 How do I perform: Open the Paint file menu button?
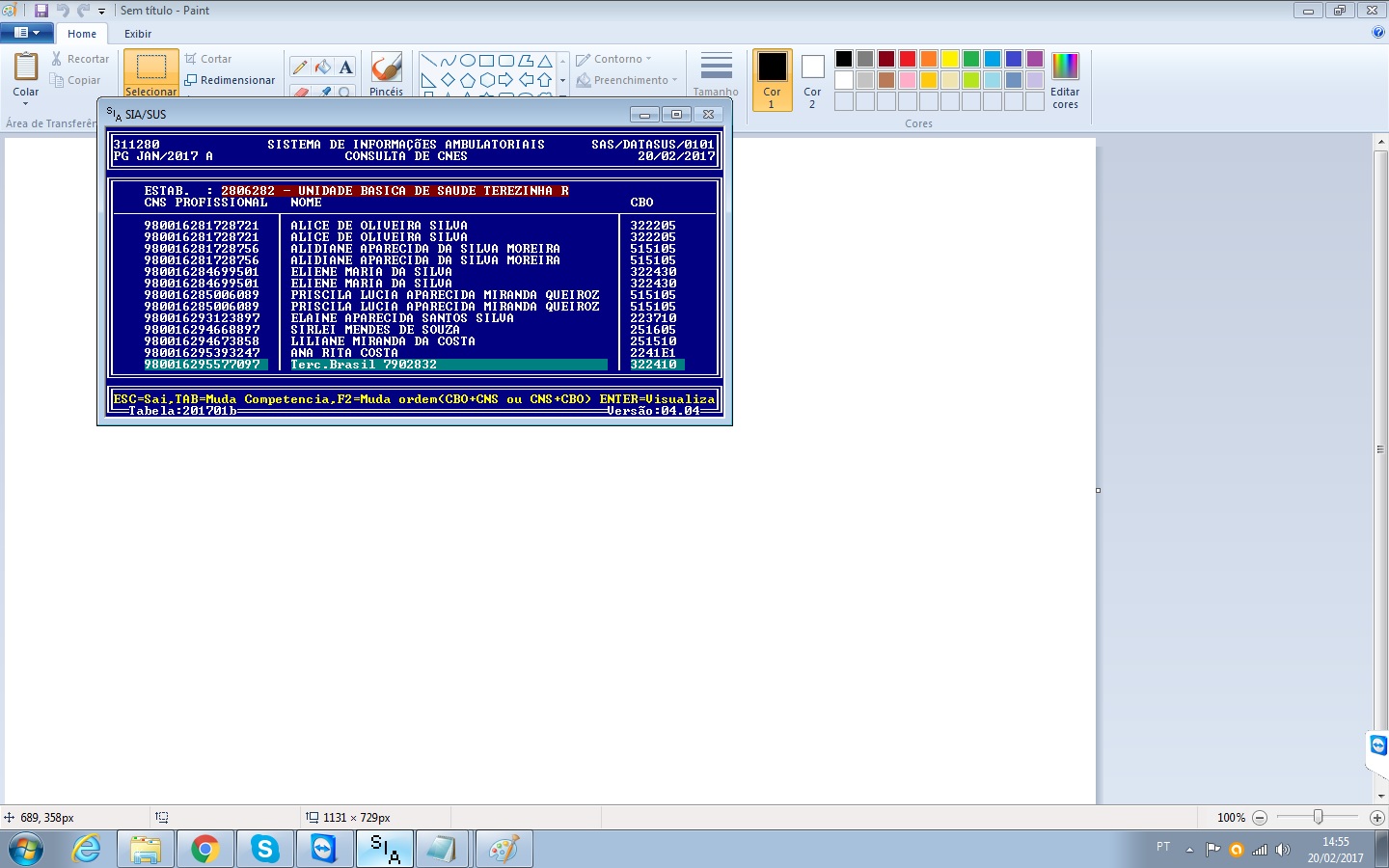[x=26, y=33]
